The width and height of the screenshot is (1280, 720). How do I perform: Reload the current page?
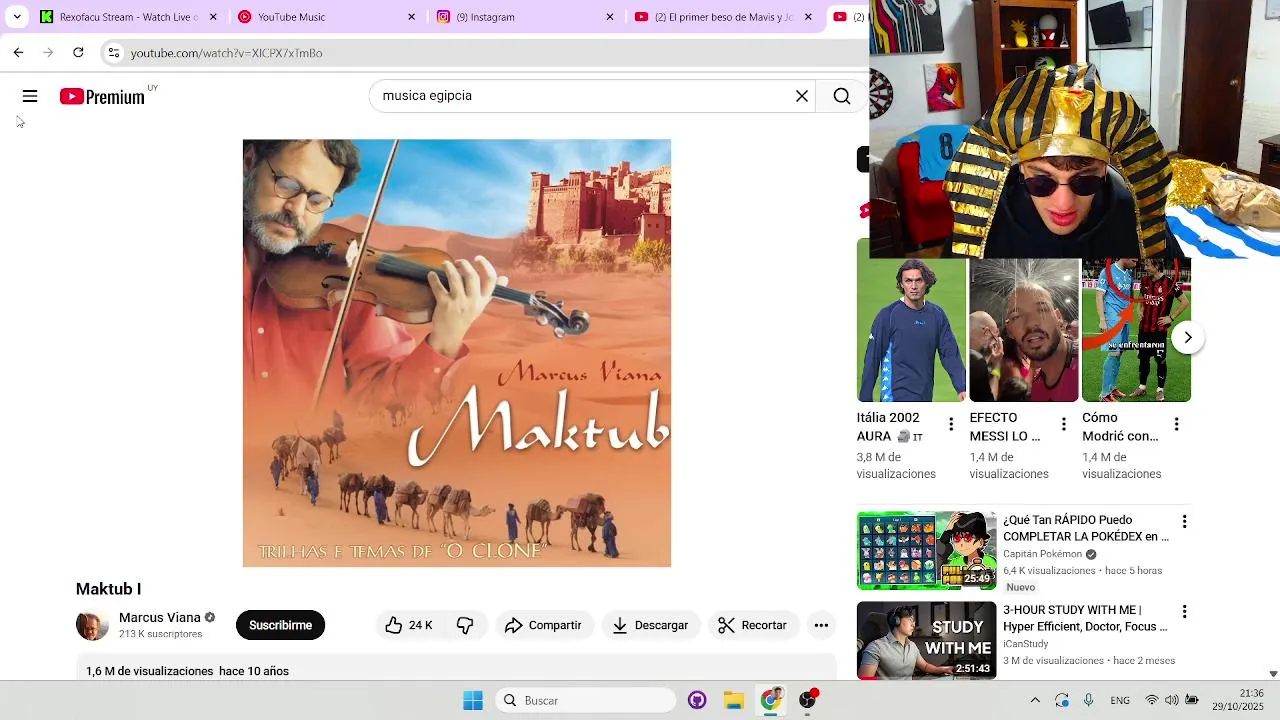tap(78, 52)
